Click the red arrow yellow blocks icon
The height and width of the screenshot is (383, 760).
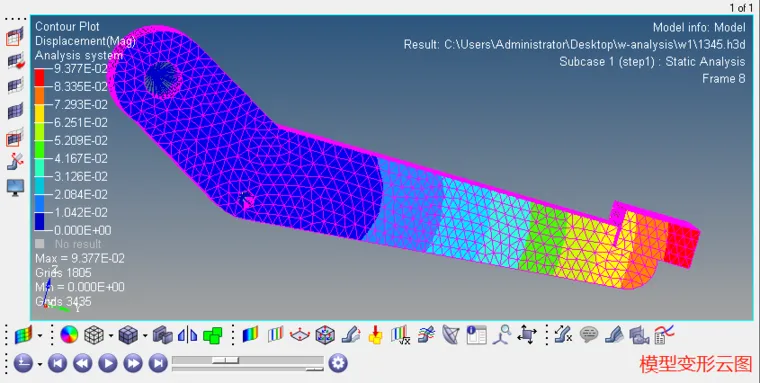[x=375, y=335]
